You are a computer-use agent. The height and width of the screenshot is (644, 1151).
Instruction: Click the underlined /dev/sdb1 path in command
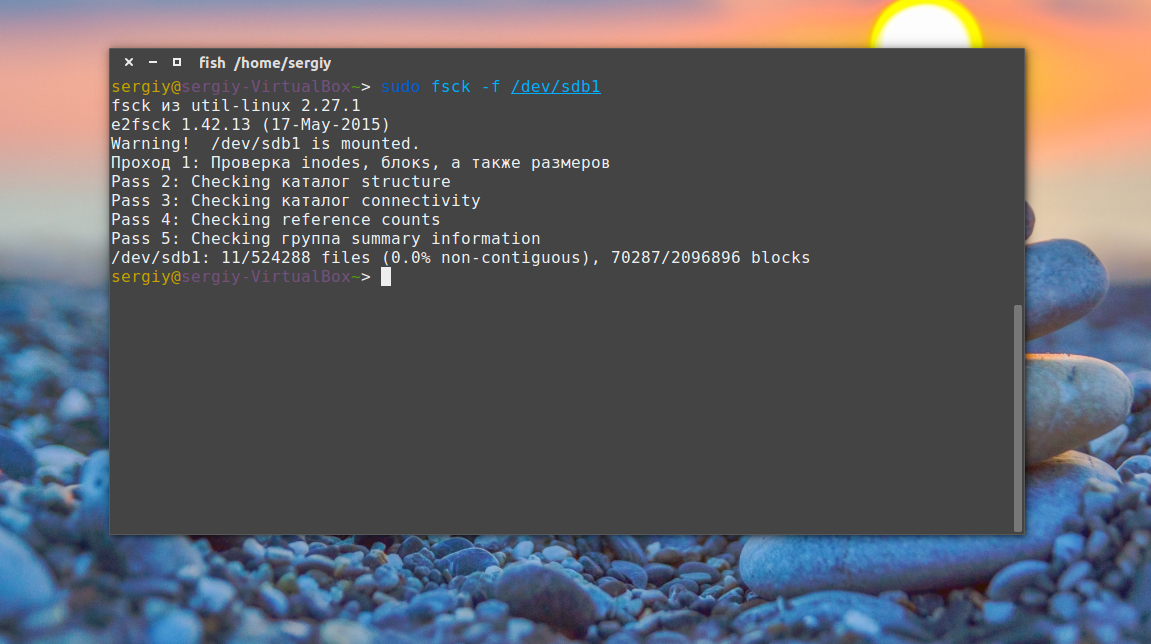pyautogui.click(x=555, y=87)
